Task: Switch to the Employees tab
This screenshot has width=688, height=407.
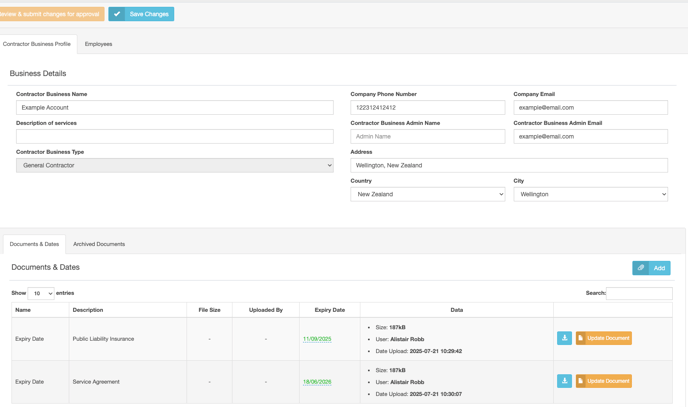Action: click(x=98, y=44)
